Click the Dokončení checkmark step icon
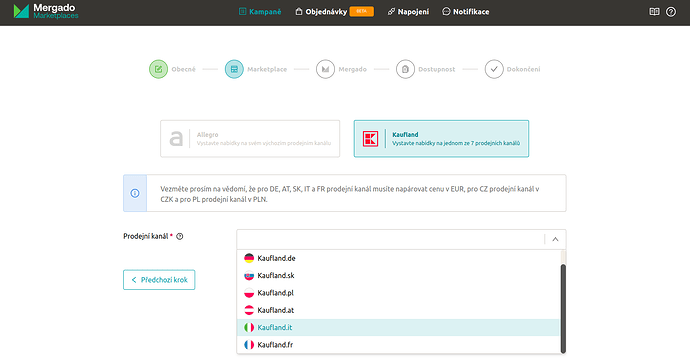This screenshot has width=690, height=362. (494, 69)
